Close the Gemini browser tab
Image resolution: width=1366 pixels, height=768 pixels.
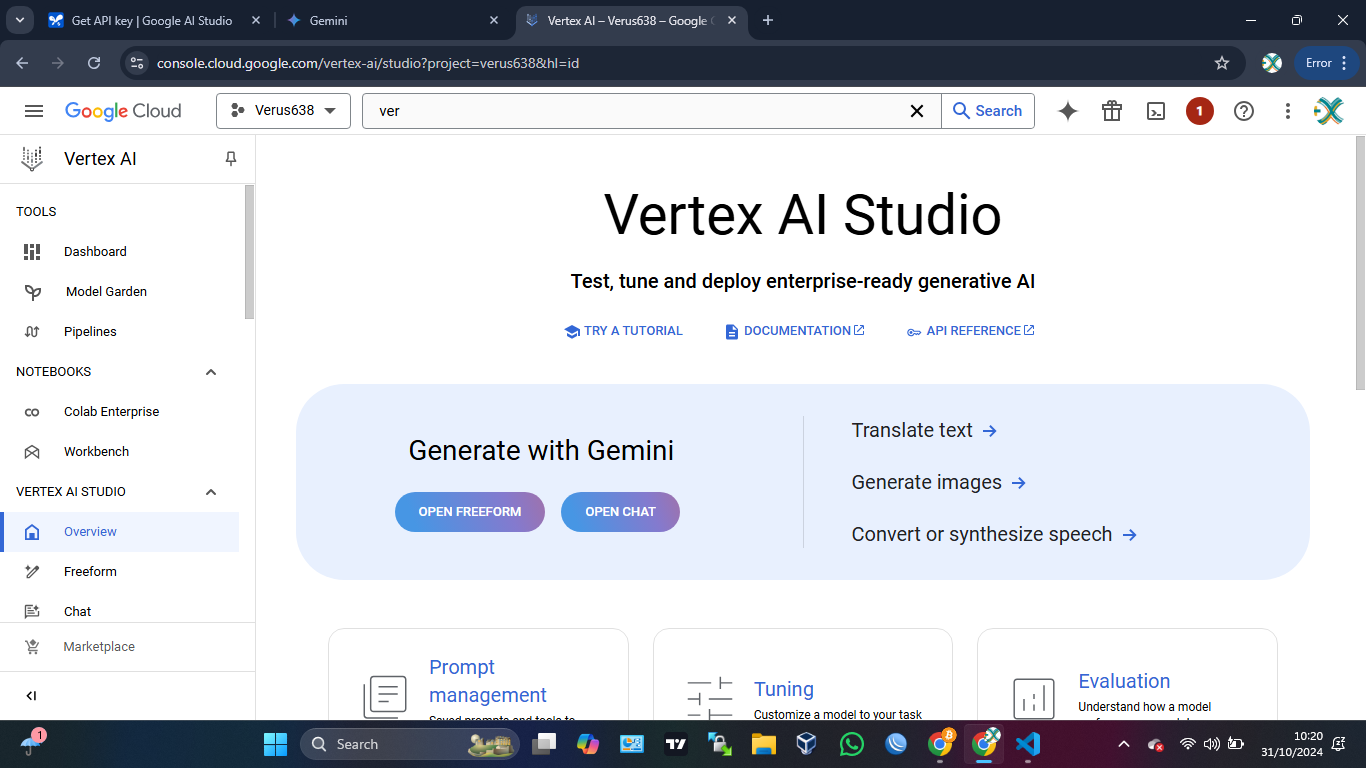point(494,20)
